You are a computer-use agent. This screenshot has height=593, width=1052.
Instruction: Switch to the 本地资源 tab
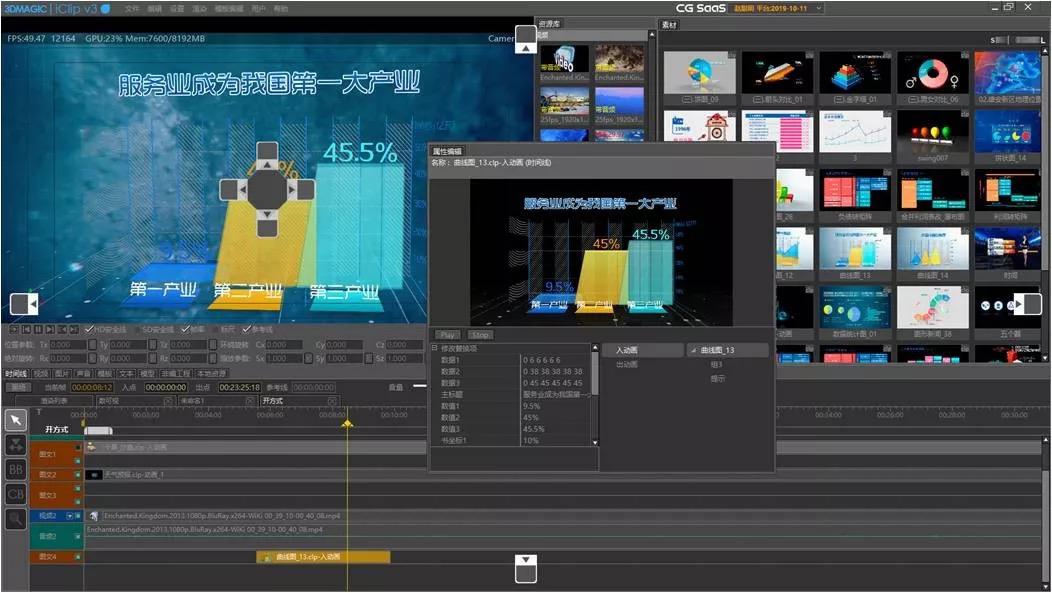(x=212, y=373)
